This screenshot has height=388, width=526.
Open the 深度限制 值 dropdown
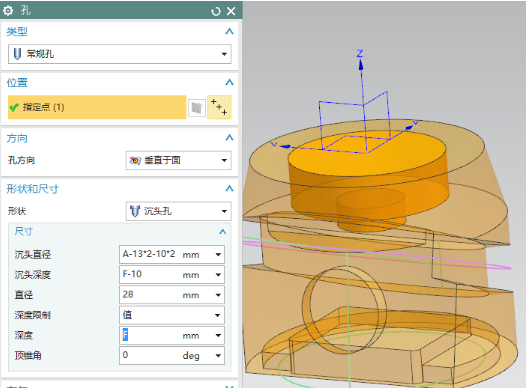(172, 315)
